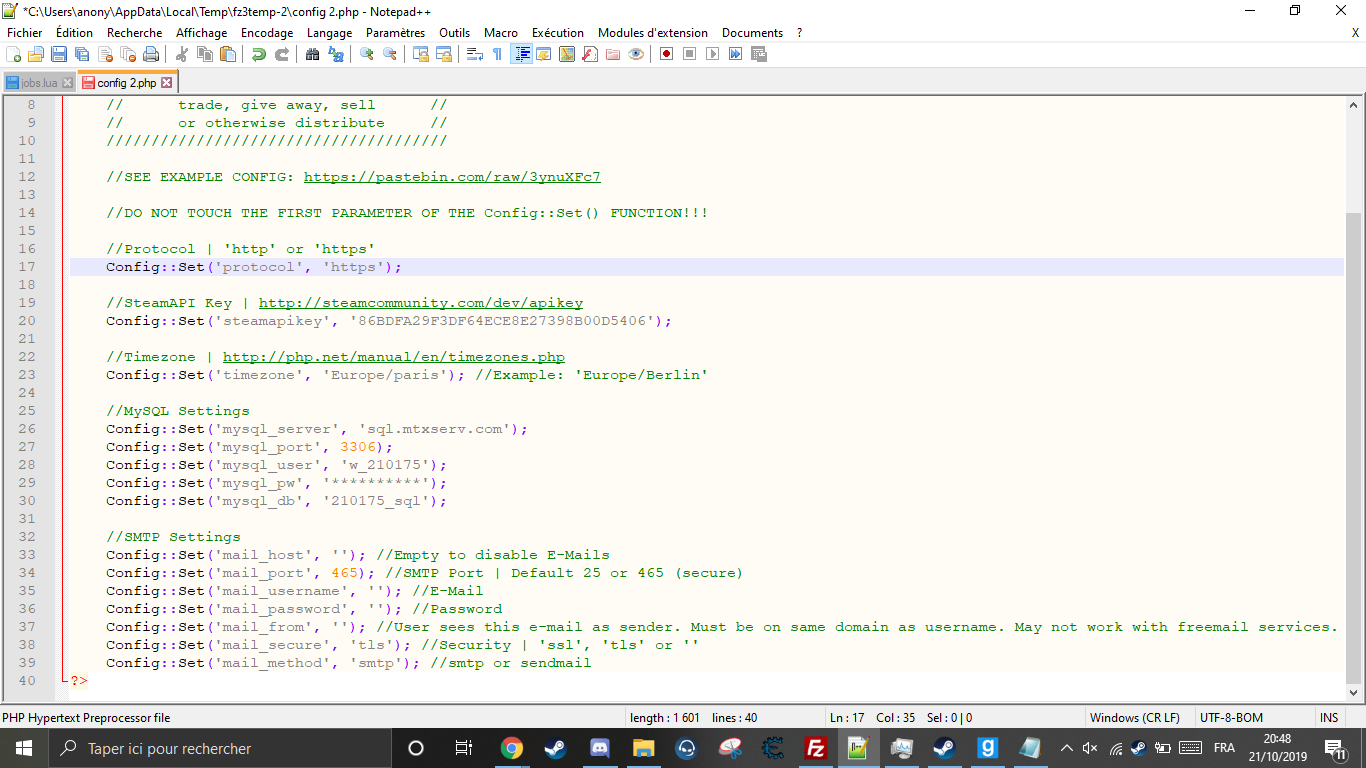
Task: Toggle the Folder as Workspace icon
Action: click(x=612, y=54)
